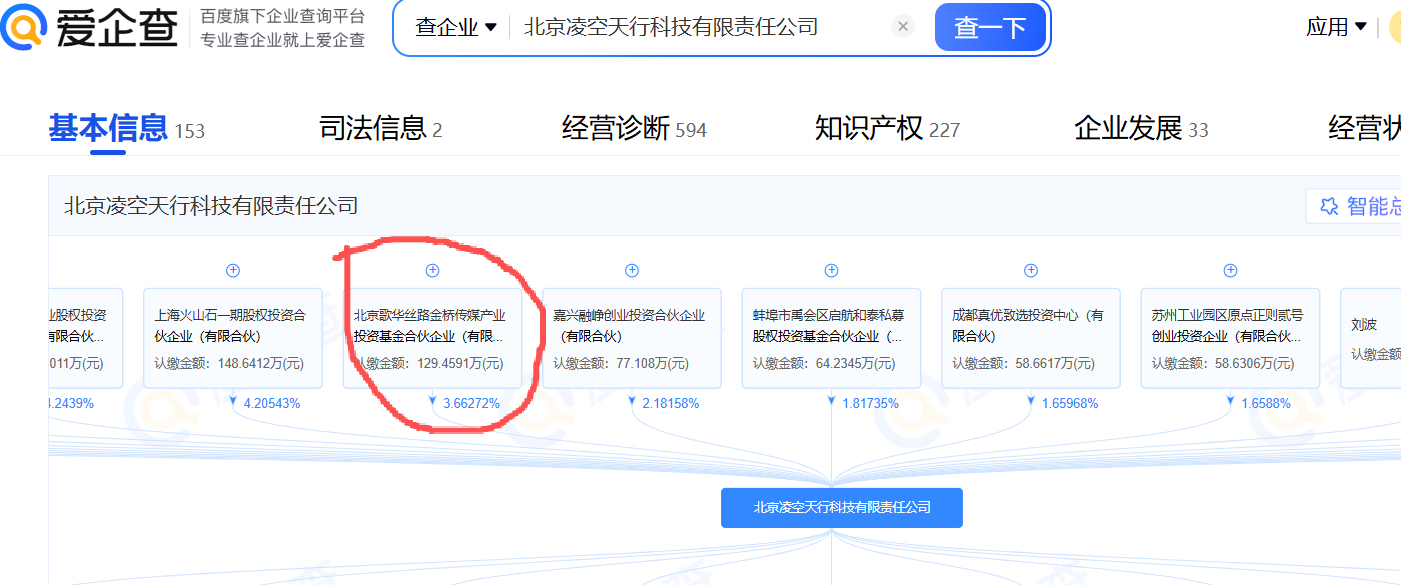Click the 4.20543% shareholding percentage
Viewport: 1401px width, 585px height.
pos(271,404)
